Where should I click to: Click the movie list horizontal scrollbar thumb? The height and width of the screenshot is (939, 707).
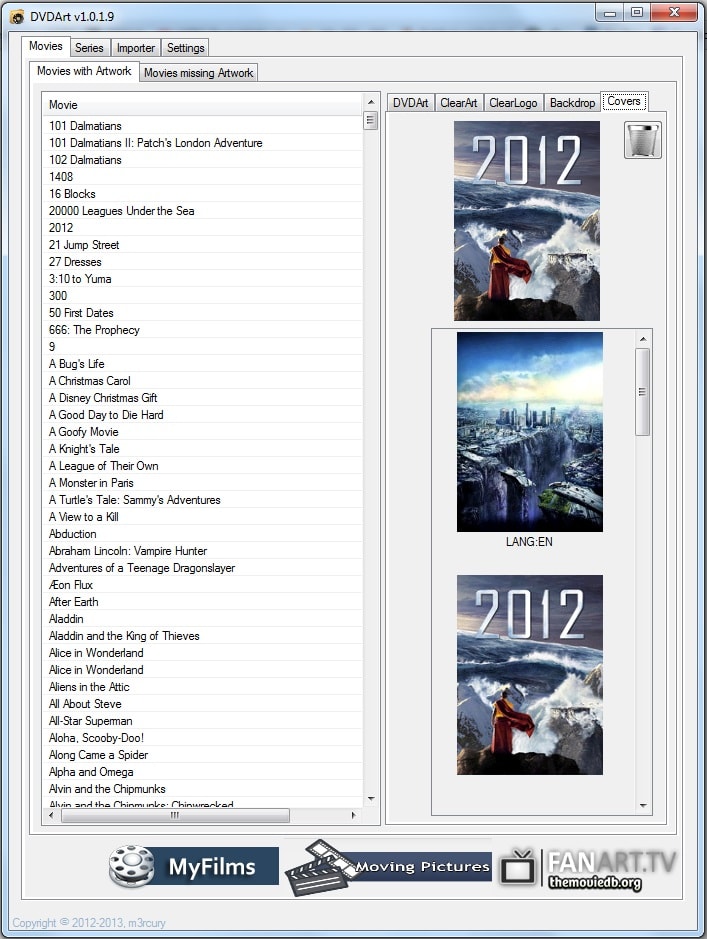(x=175, y=815)
